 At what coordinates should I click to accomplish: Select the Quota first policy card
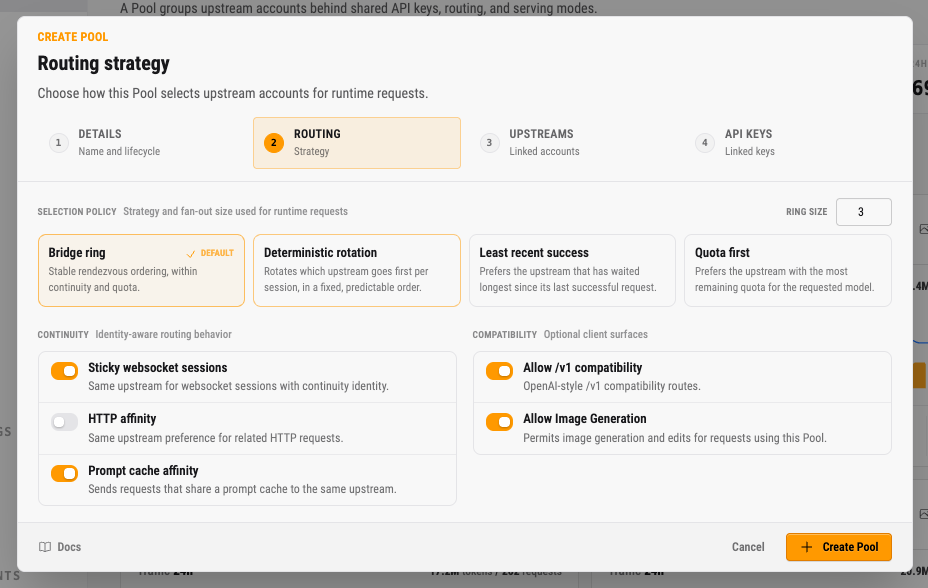(788, 270)
